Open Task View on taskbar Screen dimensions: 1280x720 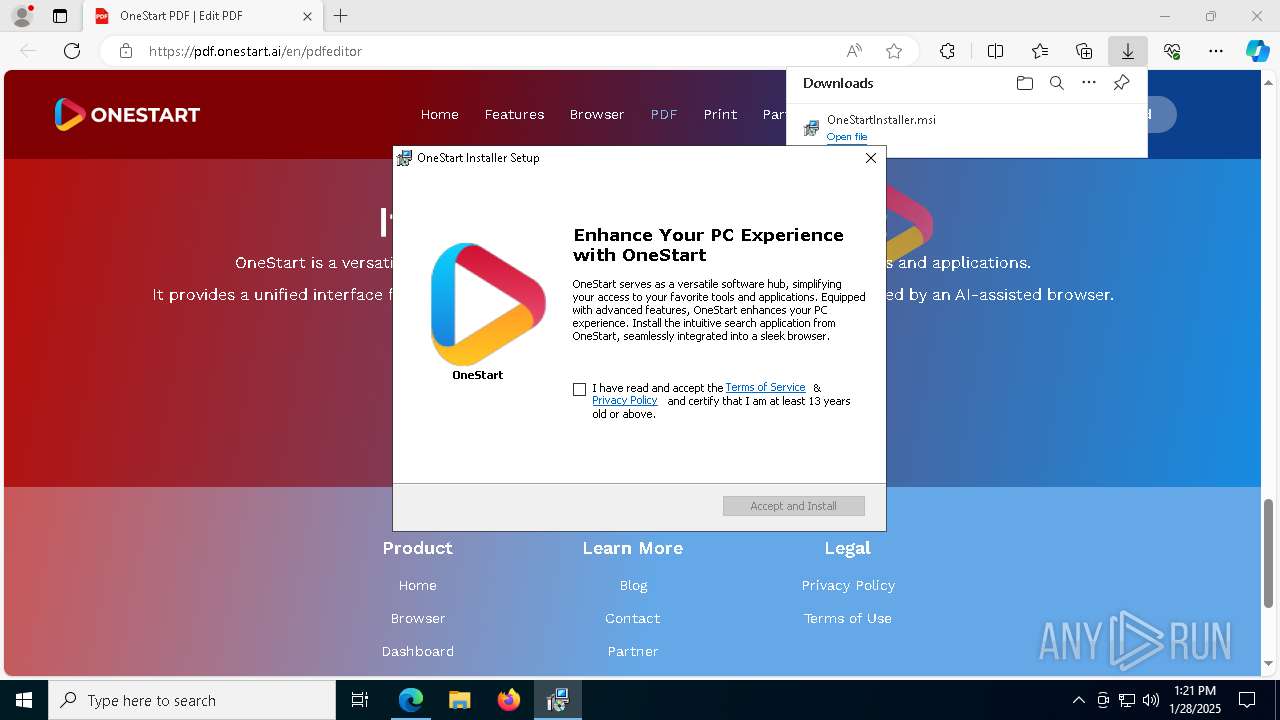tap(360, 700)
